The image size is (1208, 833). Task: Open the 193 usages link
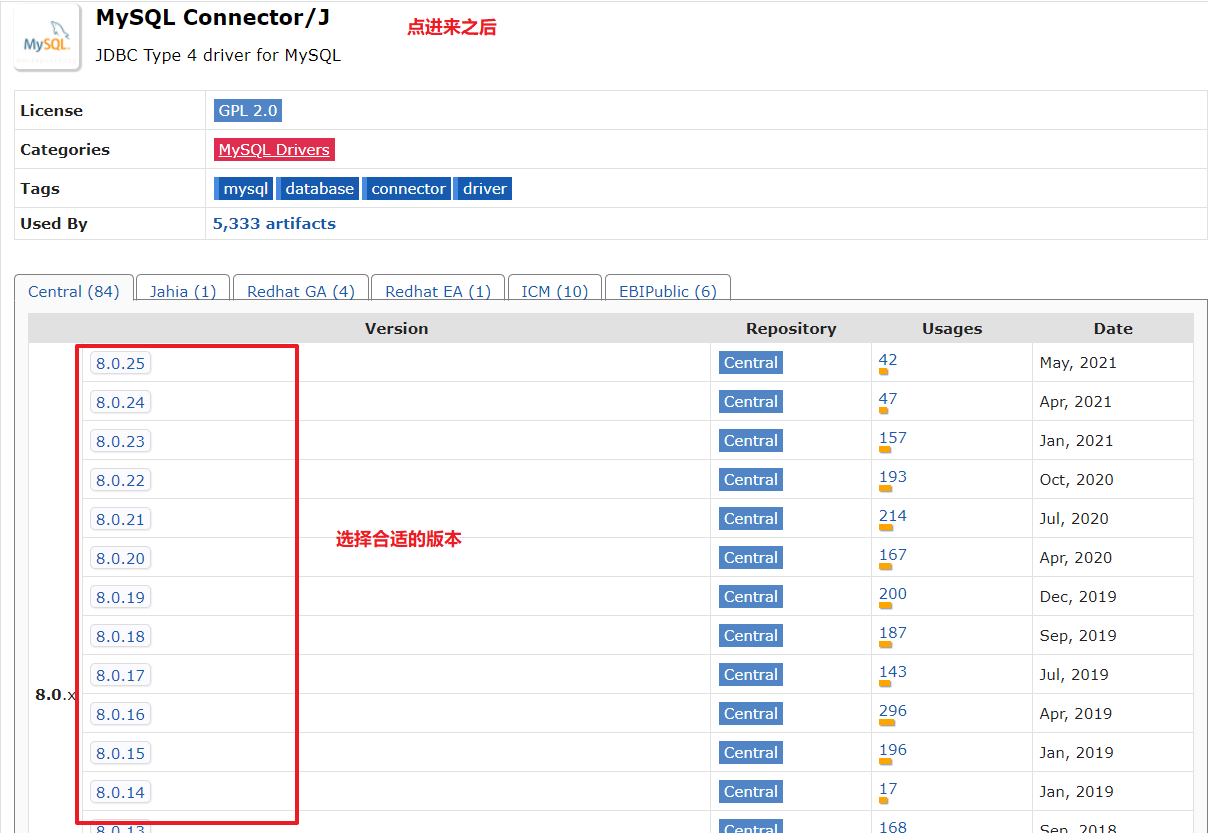pos(893,476)
